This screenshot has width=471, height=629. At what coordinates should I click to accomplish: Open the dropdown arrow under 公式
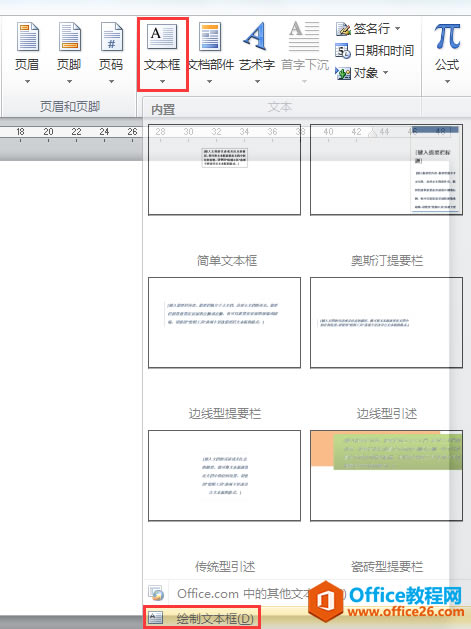[x=447, y=82]
